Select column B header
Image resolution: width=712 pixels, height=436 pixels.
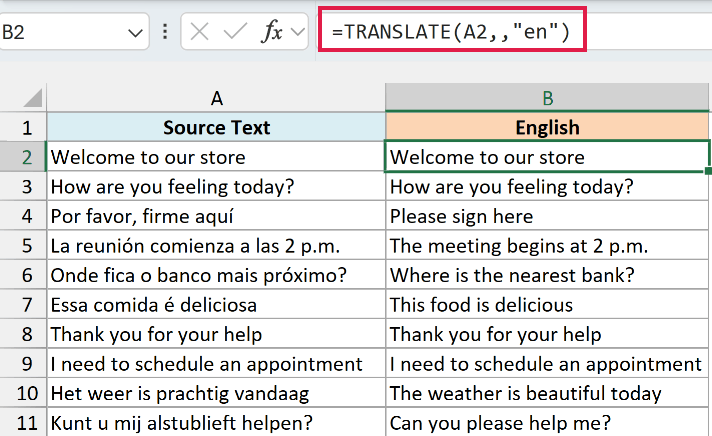click(548, 98)
